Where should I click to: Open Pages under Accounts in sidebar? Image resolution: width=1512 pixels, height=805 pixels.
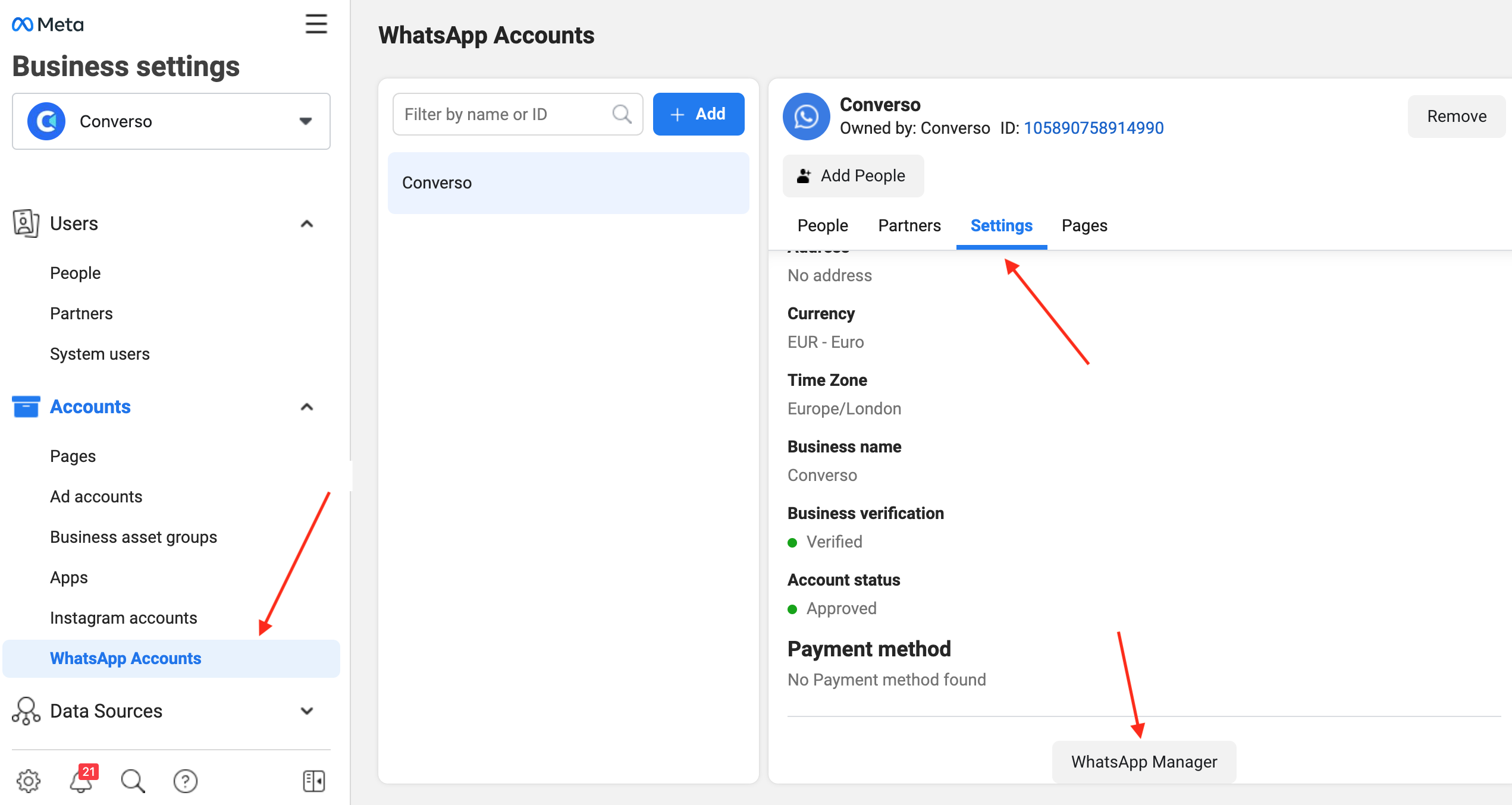coord(73,456)
